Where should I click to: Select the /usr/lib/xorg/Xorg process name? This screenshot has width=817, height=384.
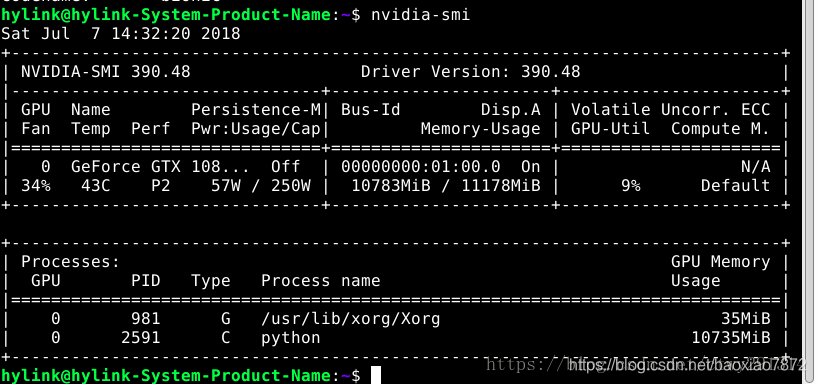[351, 318]
